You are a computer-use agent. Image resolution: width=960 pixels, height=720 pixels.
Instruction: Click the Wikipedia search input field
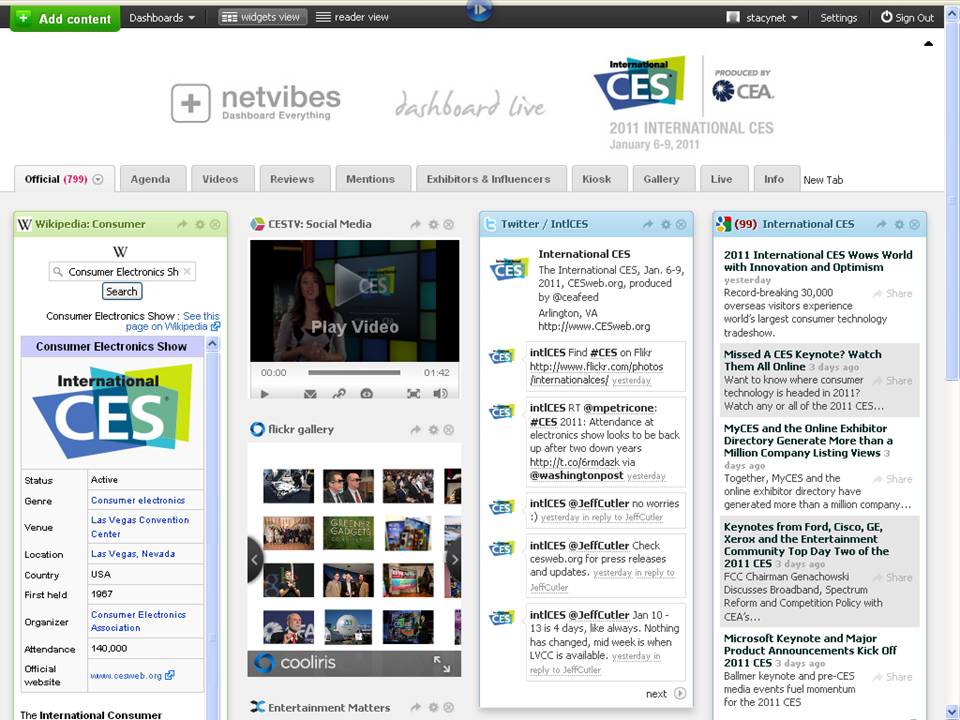pos(122,272)
